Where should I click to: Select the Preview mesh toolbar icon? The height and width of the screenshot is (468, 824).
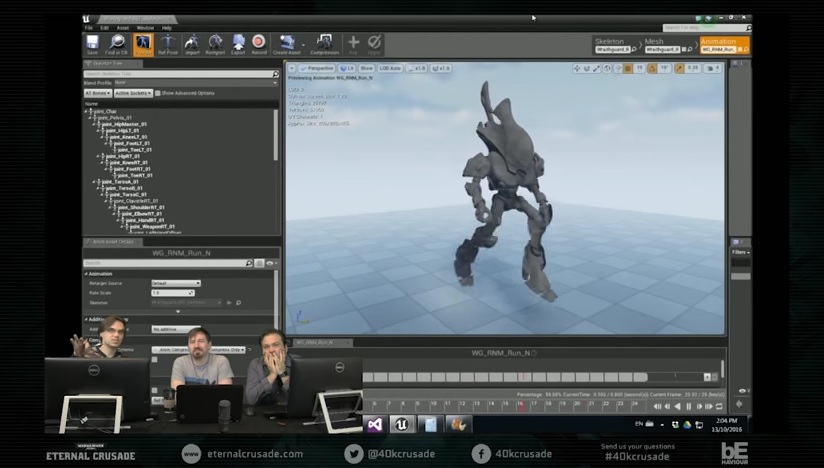[143, 44]
